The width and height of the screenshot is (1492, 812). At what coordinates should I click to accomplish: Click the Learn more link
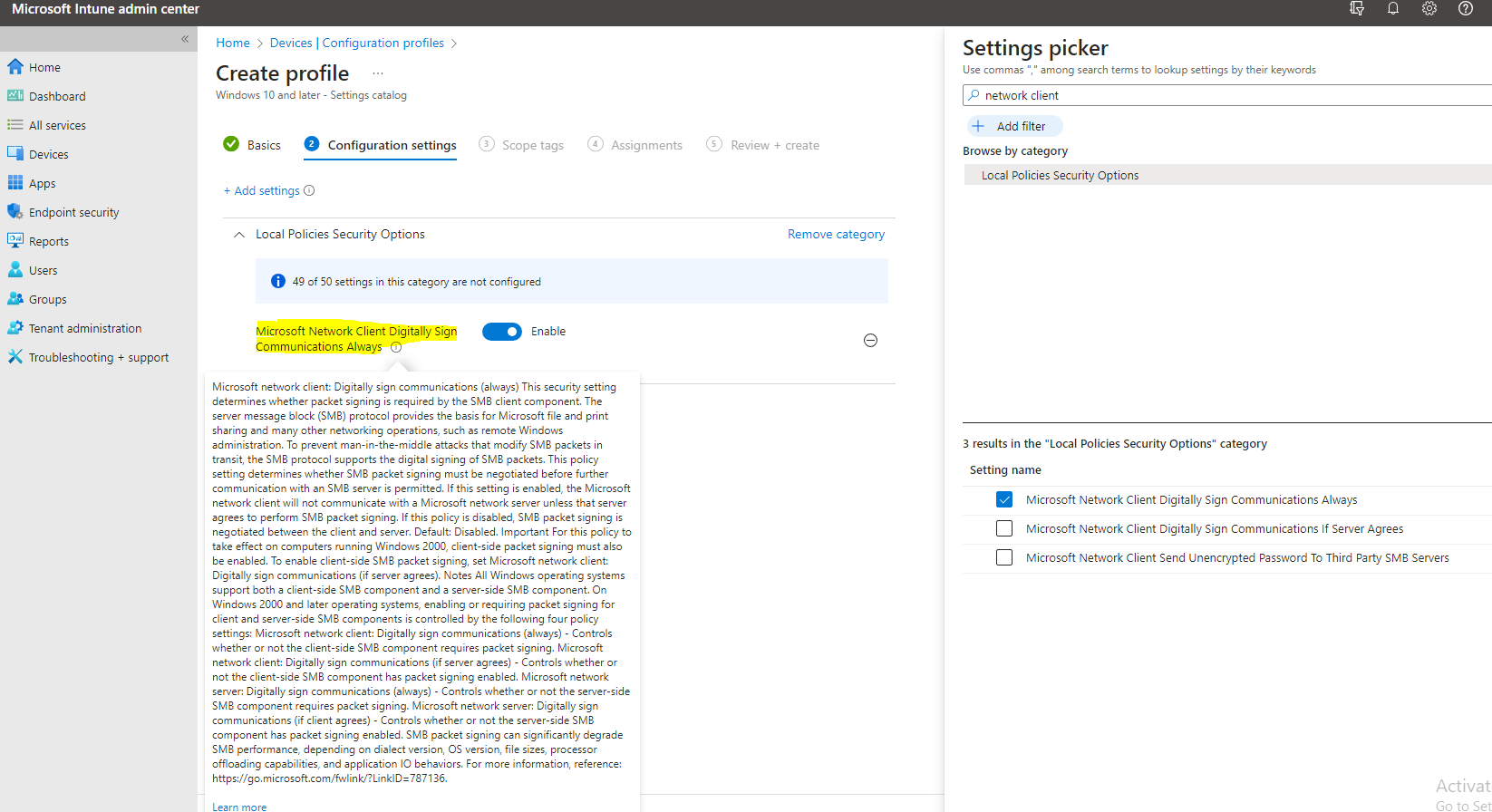coord(239,807)
